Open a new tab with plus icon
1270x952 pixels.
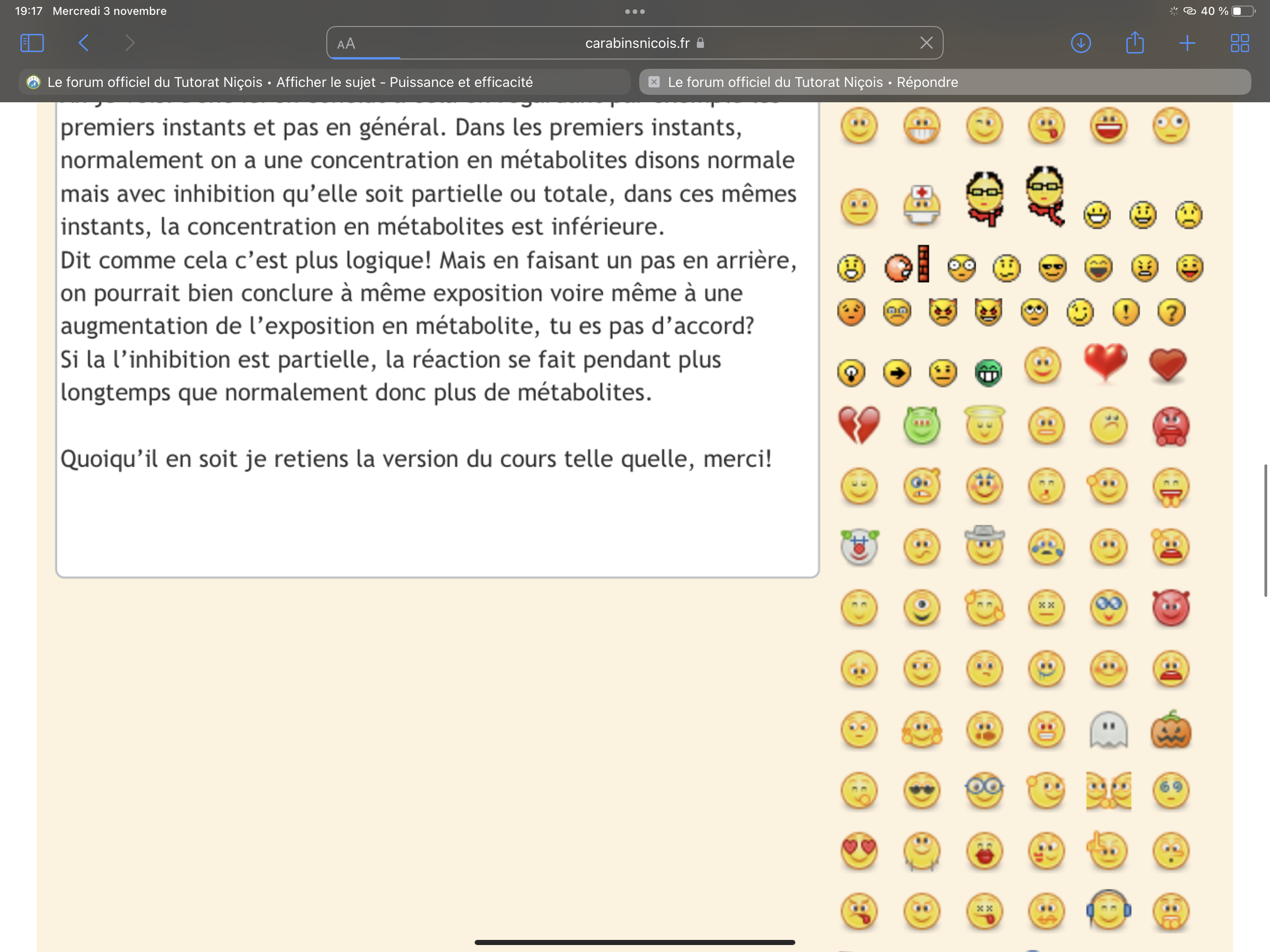click(1187, 43)
